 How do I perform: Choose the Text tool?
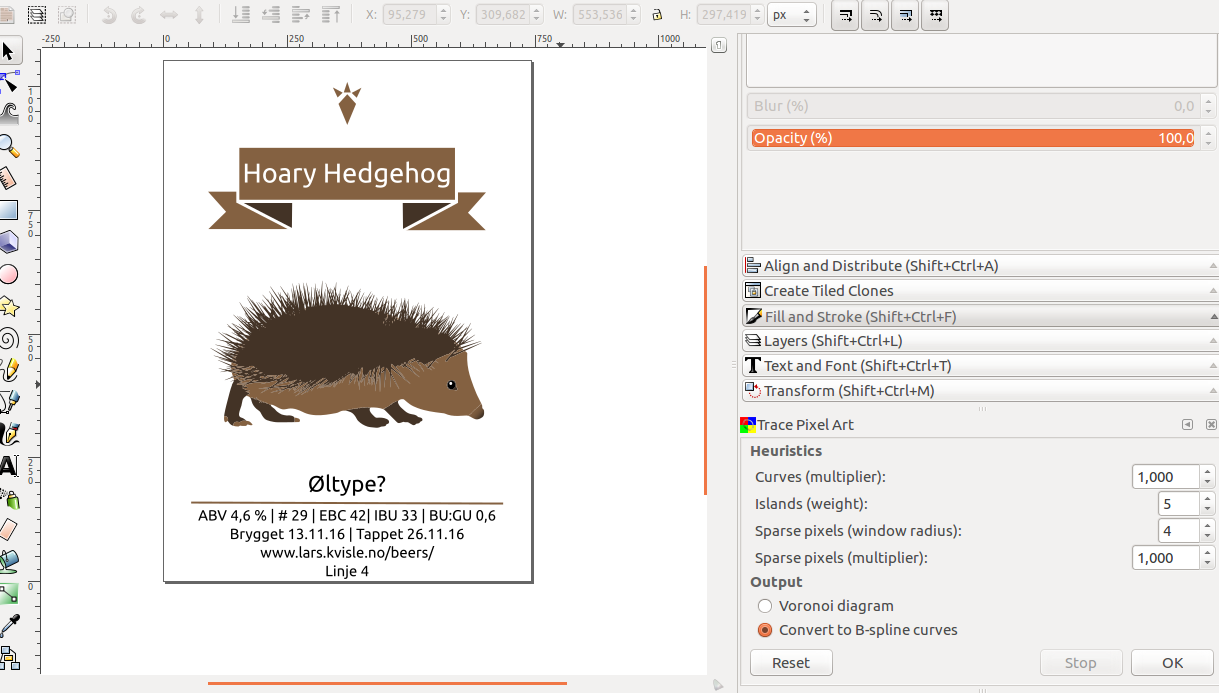(13, 467)
